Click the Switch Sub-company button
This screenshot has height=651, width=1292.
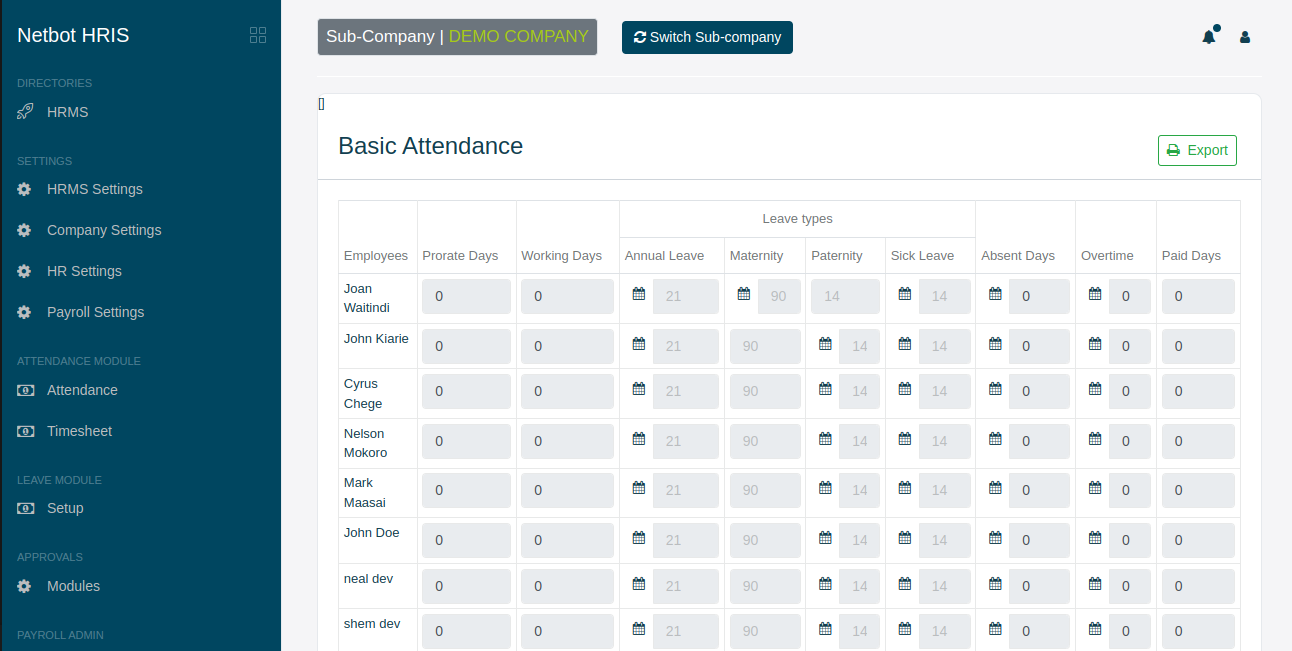click(x=707, y=37)
